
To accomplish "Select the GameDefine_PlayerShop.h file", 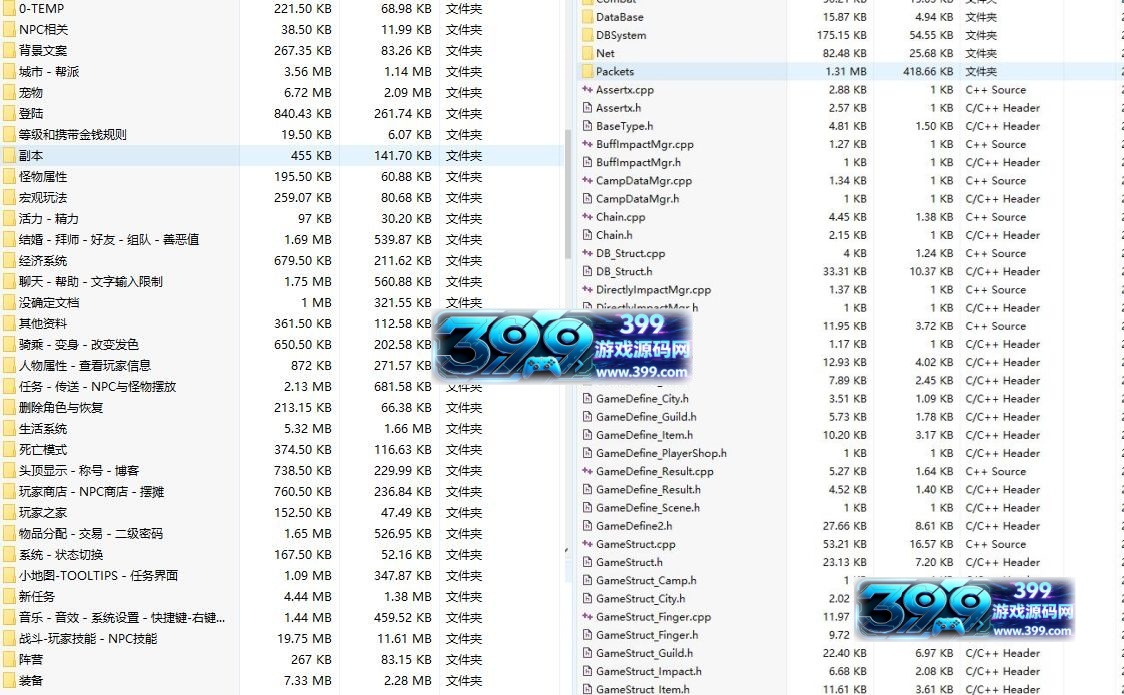I will point(662,453).
